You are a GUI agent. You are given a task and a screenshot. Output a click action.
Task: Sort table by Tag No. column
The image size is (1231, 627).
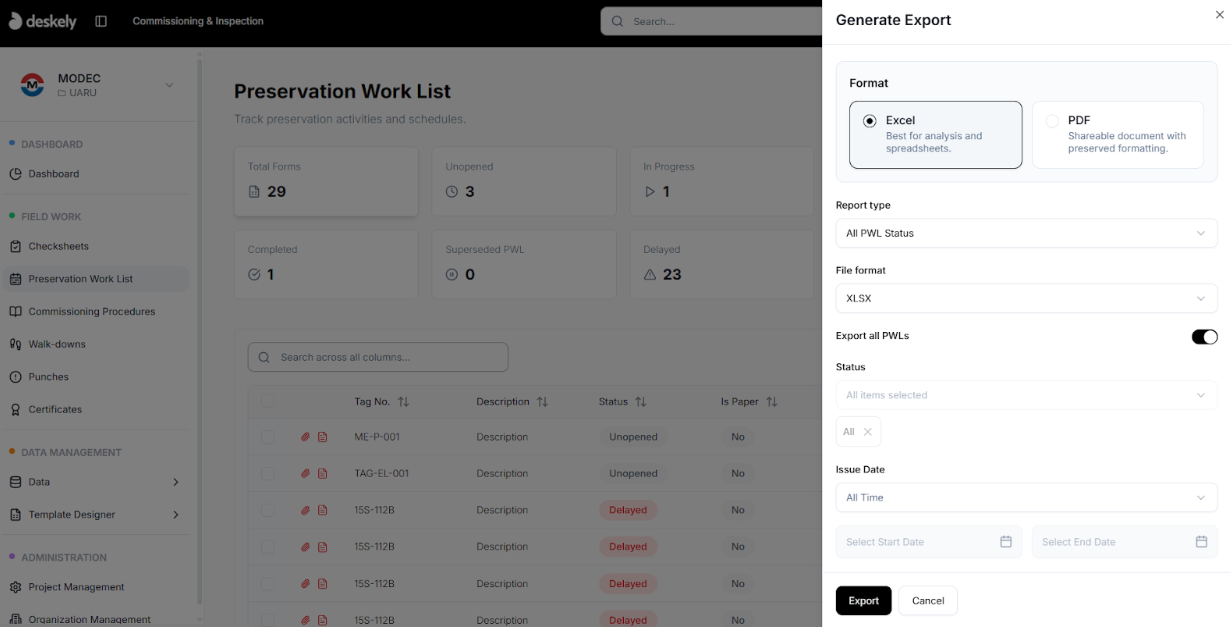click(x=406, y=401)
